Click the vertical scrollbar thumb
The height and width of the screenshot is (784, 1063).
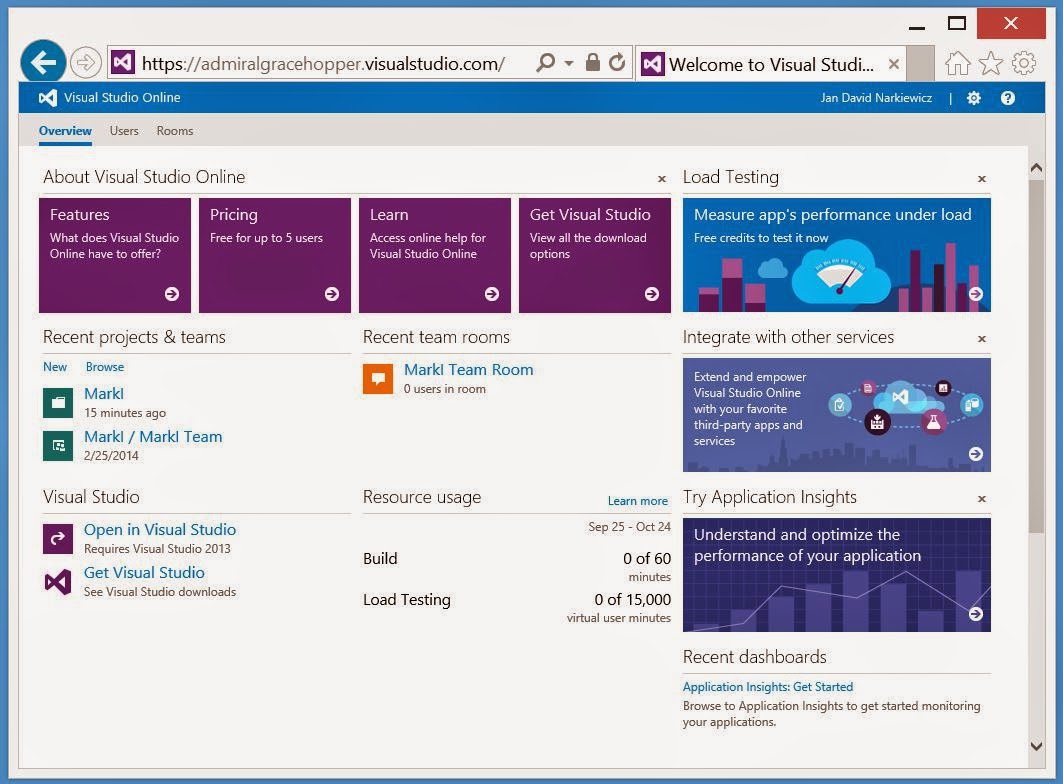1036,356
